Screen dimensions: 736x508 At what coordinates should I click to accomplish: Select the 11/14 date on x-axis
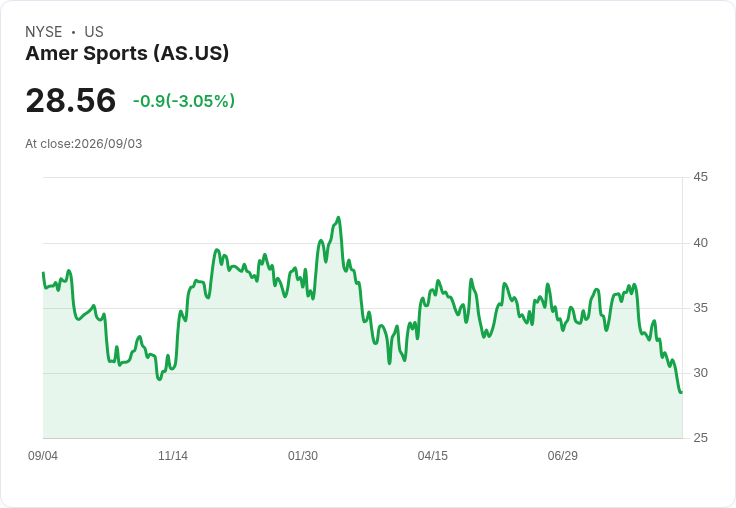(x=173, y=456)
